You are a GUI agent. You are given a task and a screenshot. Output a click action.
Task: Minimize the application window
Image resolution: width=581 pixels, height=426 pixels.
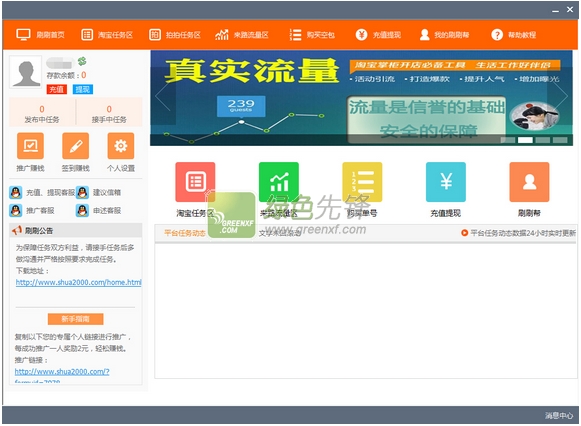point(555,11)
